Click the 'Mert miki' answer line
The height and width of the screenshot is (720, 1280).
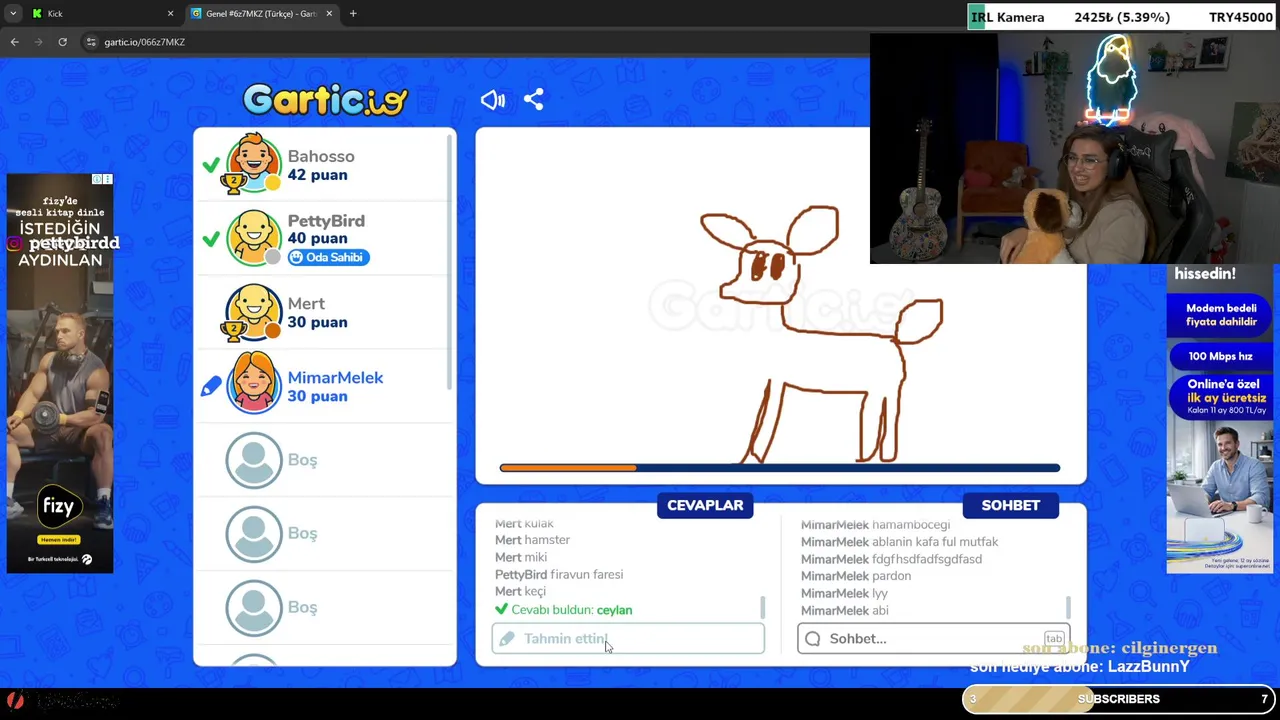tap(521, 557)
